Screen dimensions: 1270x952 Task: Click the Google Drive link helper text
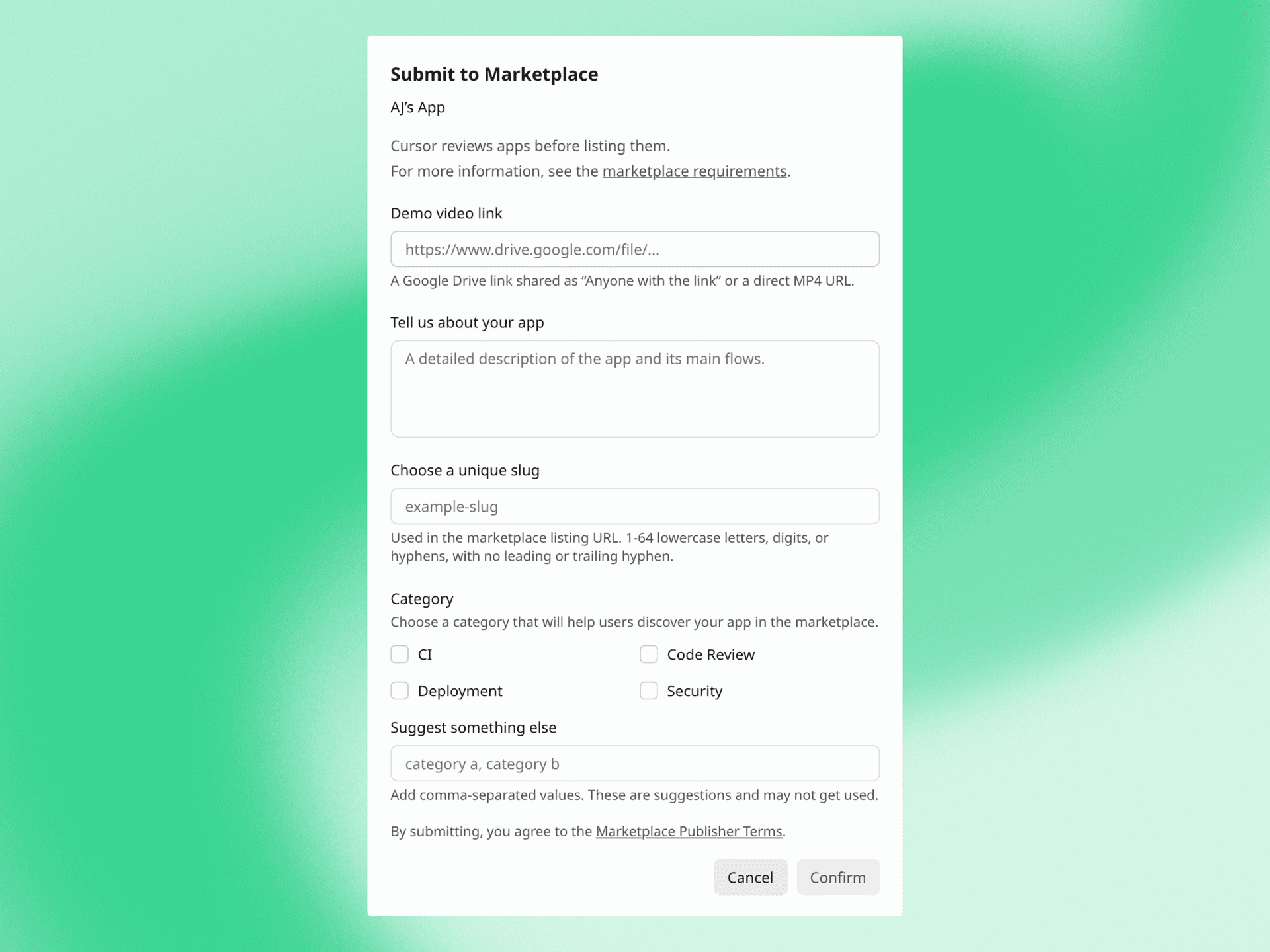pos(622,281)
